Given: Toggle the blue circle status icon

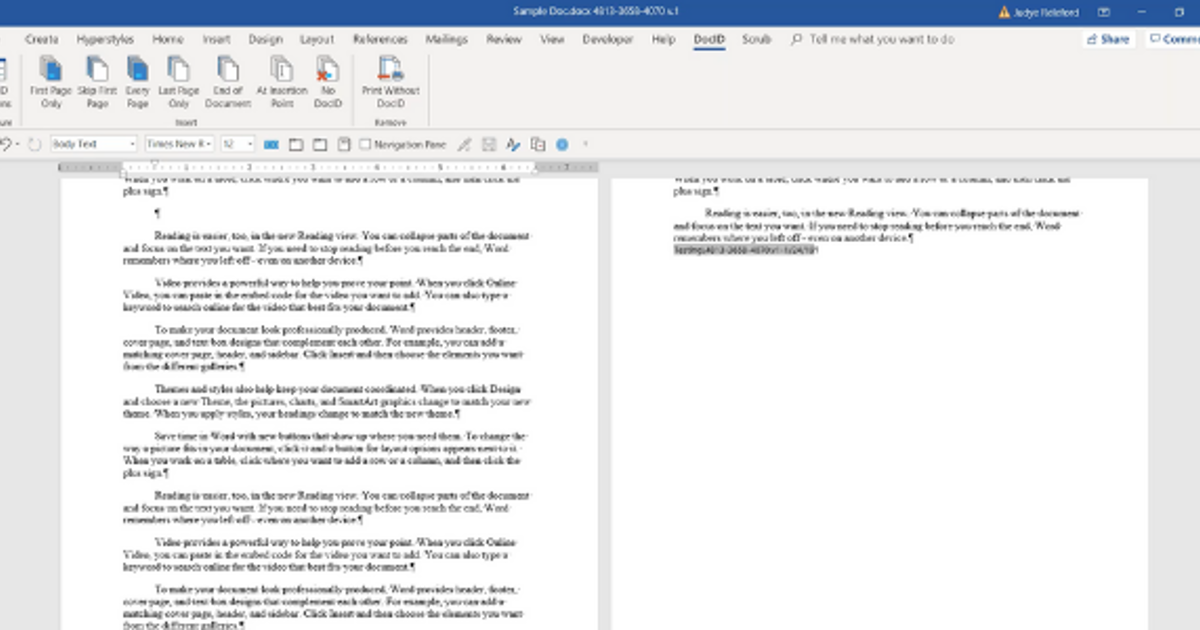Looking at the screenshot, I should click(562, 143).
